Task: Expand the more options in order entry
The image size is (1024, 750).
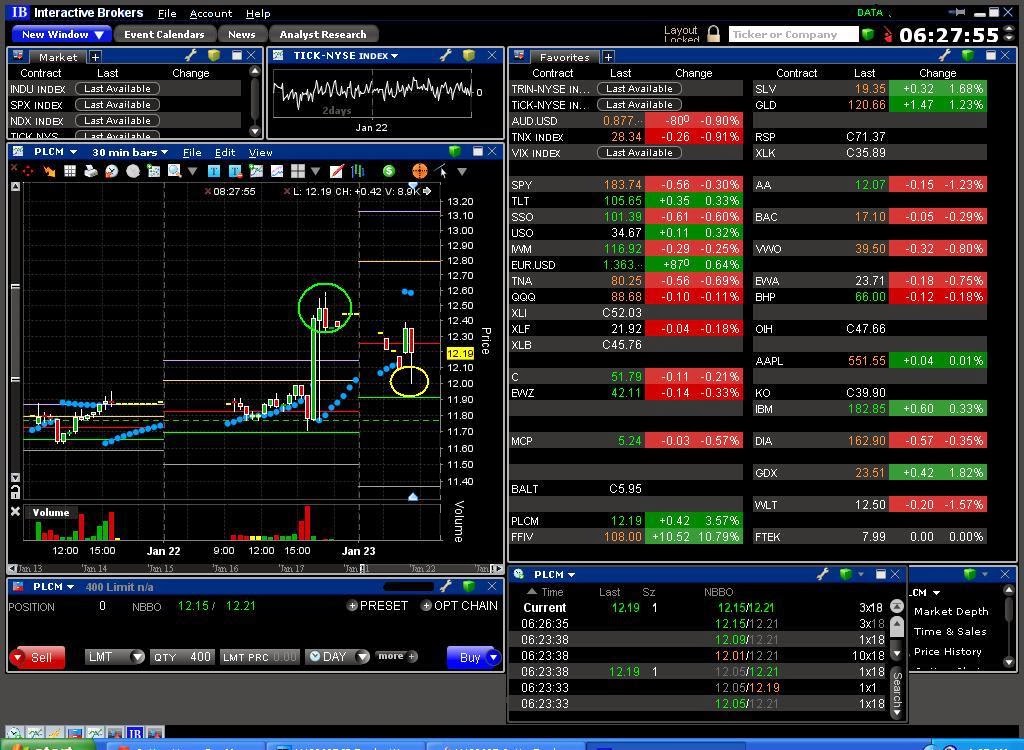Action: (x=396, y=656)
